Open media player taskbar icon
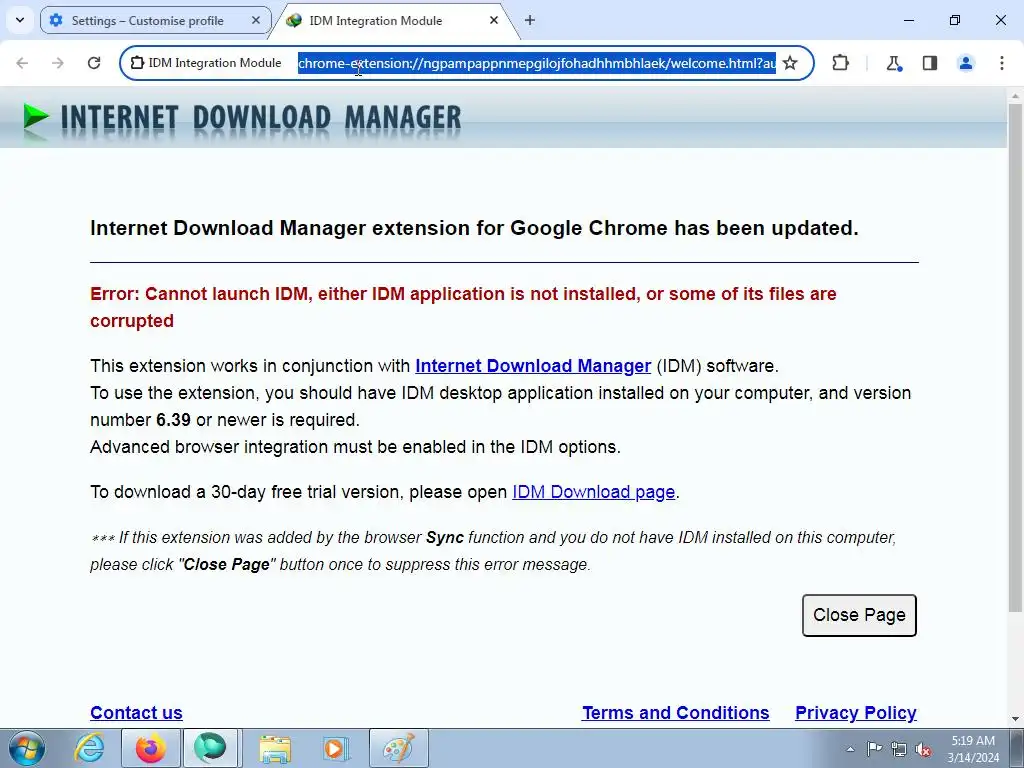 (x=336, y=748)
